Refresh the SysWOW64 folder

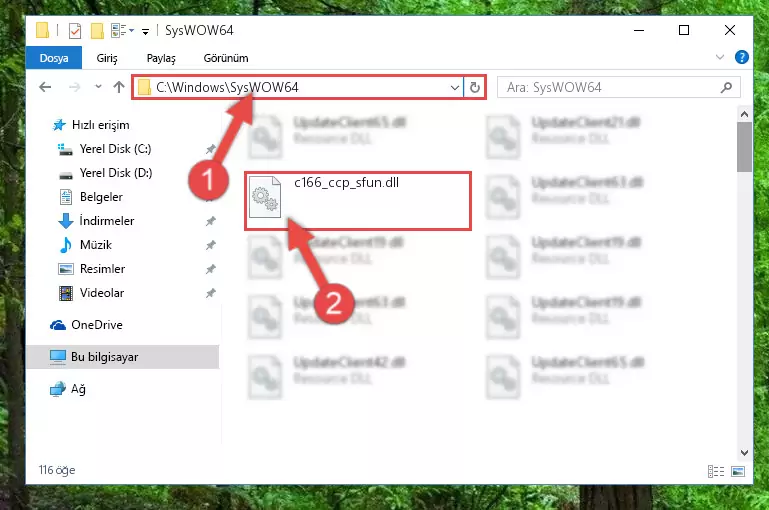click(474, 87)
